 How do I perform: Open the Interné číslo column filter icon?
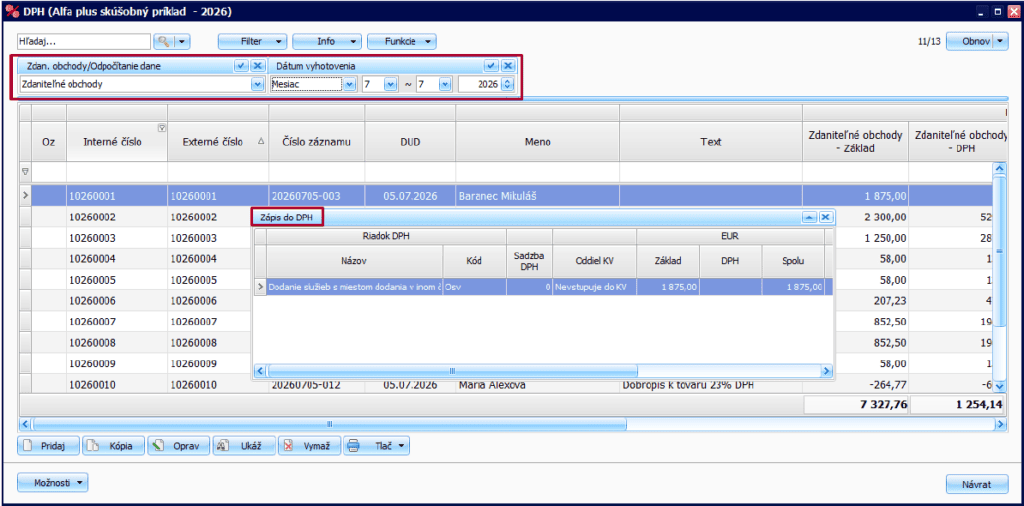(162, 127)
